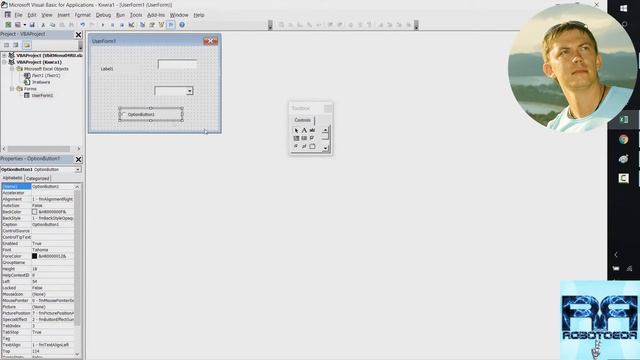Select the TextBox control in Toolbox
The width and height of the screenshot is (640, 360).
(312, 131)
